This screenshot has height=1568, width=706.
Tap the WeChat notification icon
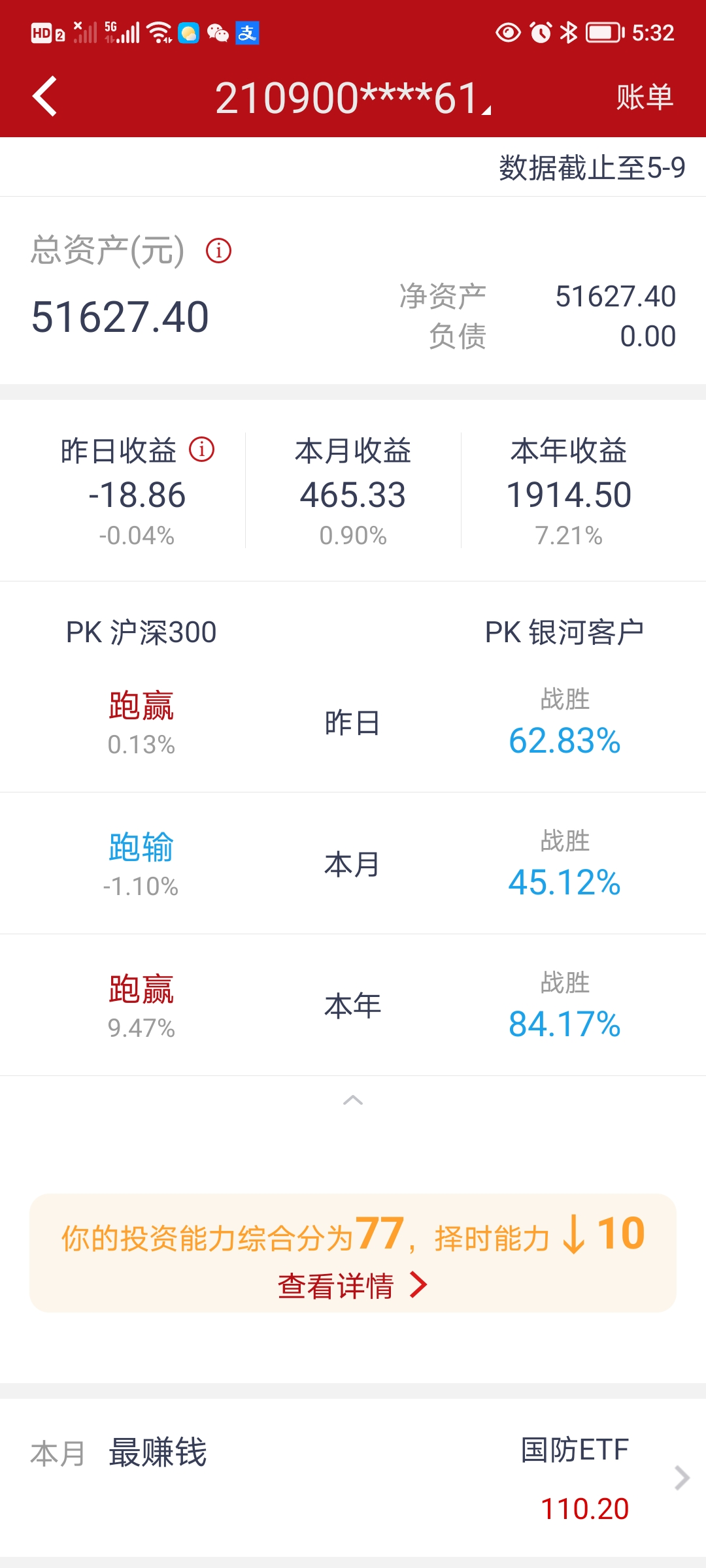(x=218, y=33)
